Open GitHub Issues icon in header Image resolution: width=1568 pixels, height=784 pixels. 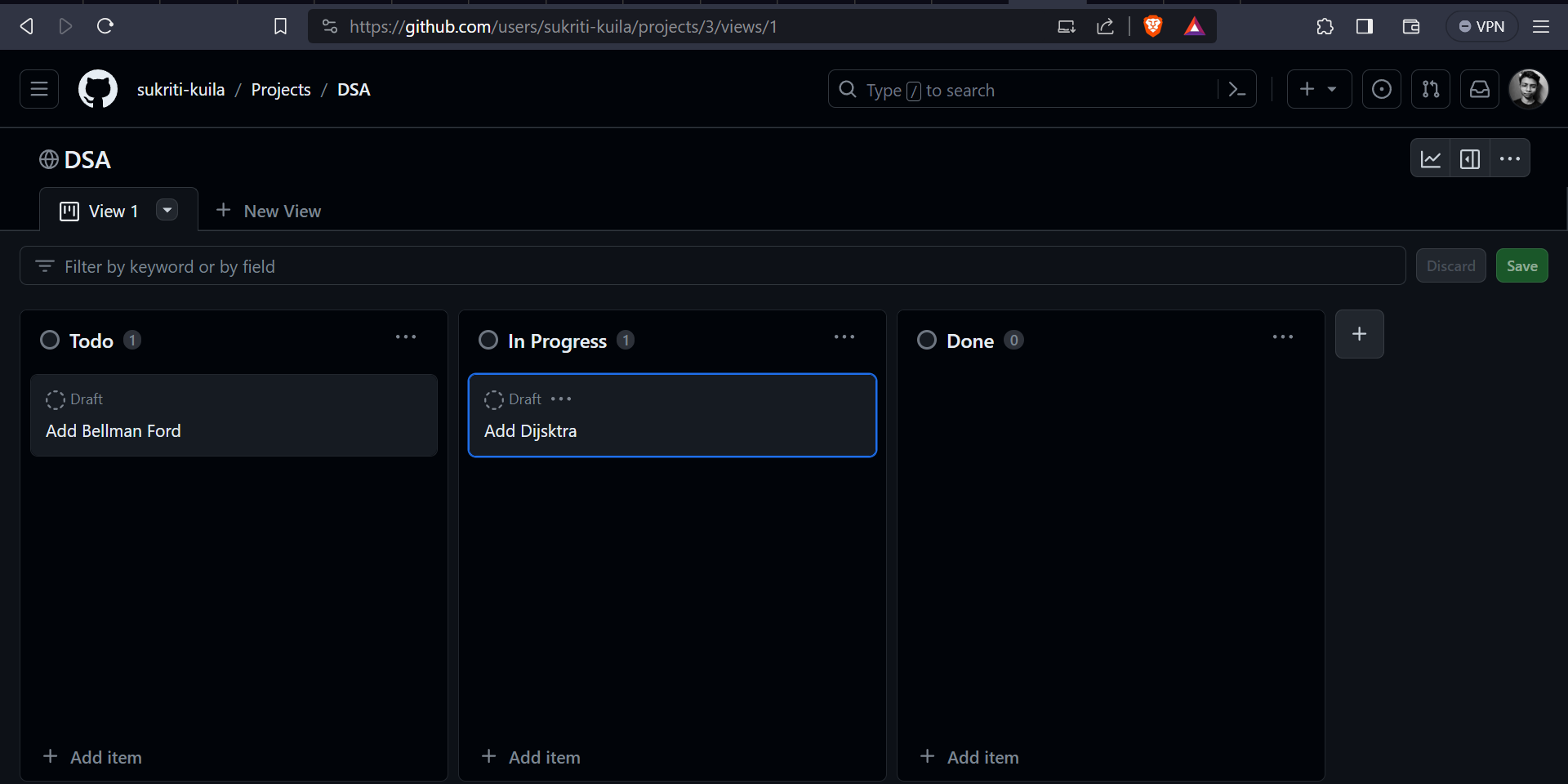click(x=1382, y=89)
